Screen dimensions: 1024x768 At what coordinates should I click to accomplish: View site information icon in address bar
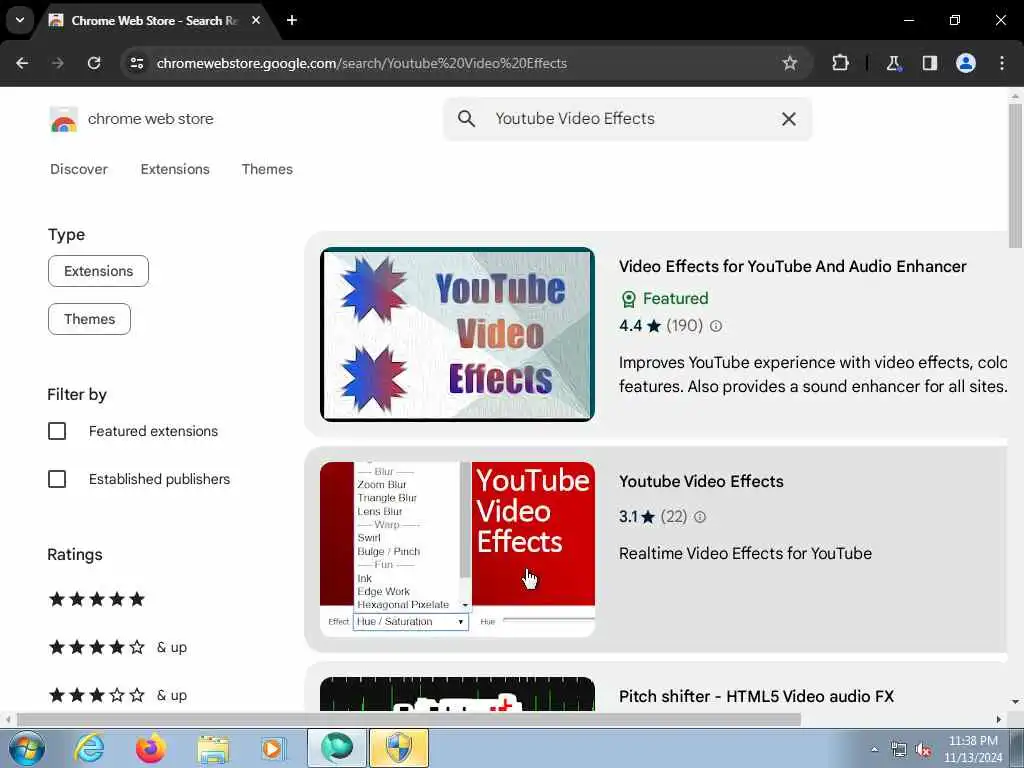click(x=136, y=63)
